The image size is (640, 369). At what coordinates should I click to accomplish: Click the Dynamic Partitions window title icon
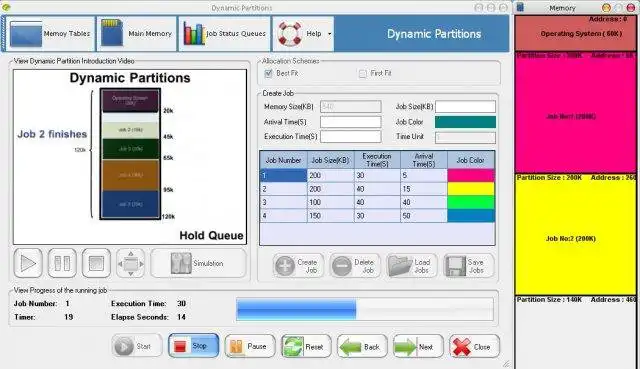[x=6, y=7]
